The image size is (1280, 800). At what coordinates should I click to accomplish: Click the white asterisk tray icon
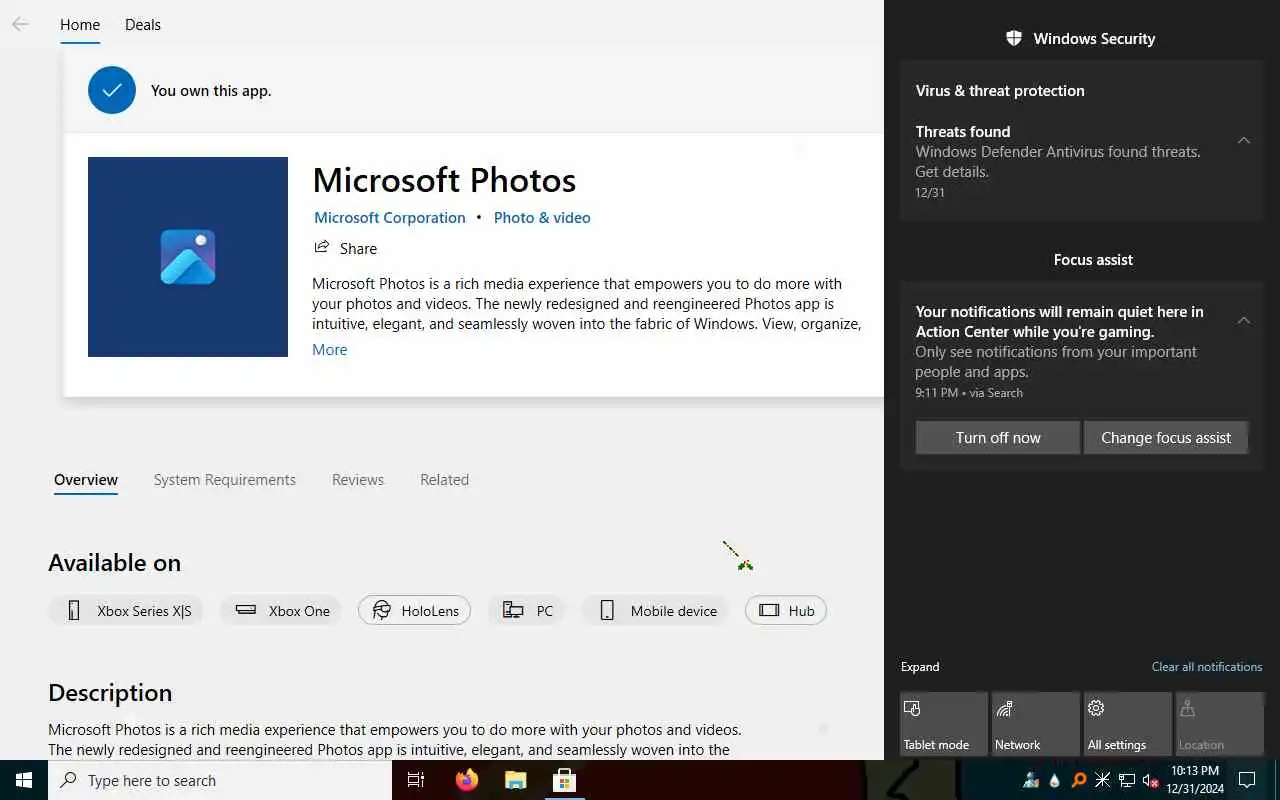pos(1103,780)
